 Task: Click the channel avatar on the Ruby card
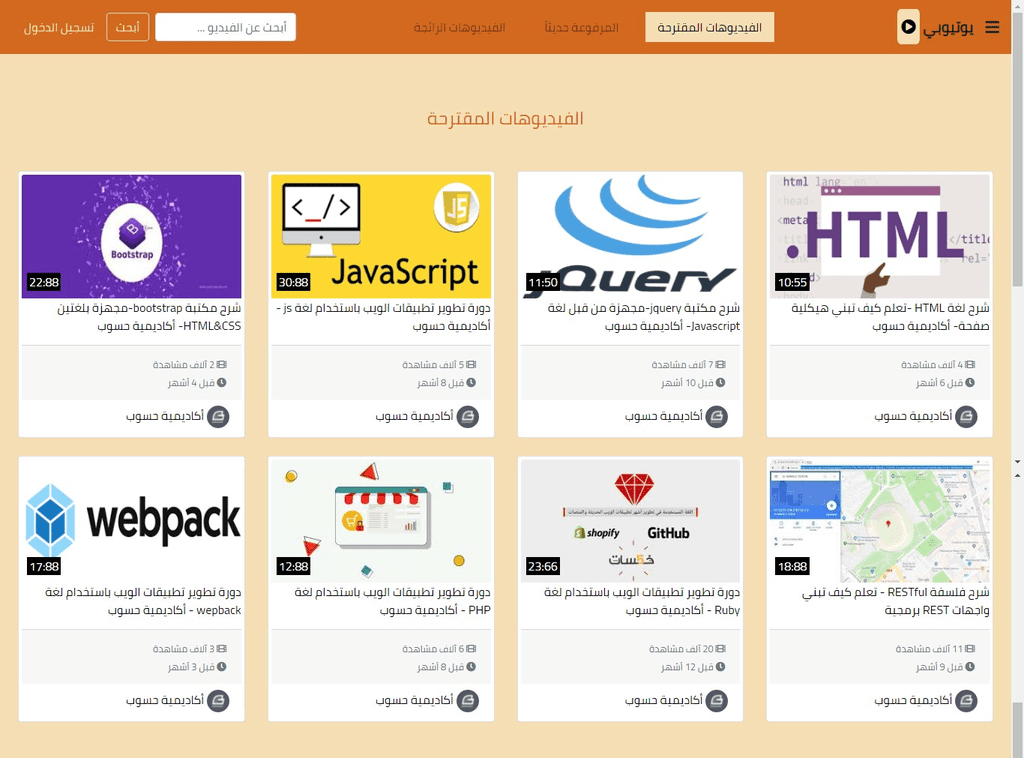pos(717,701)
